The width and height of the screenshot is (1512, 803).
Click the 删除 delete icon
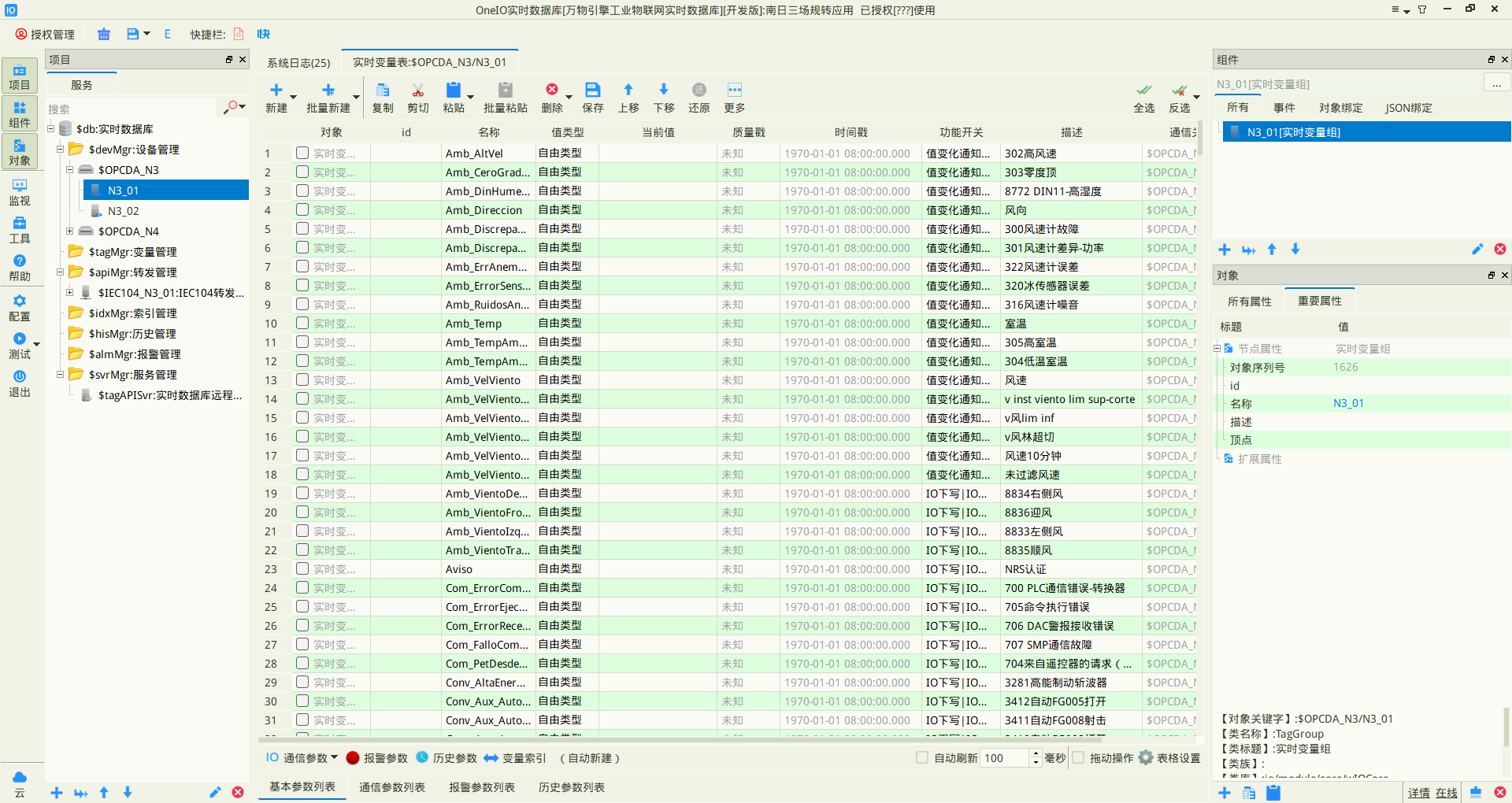[552, 90]
